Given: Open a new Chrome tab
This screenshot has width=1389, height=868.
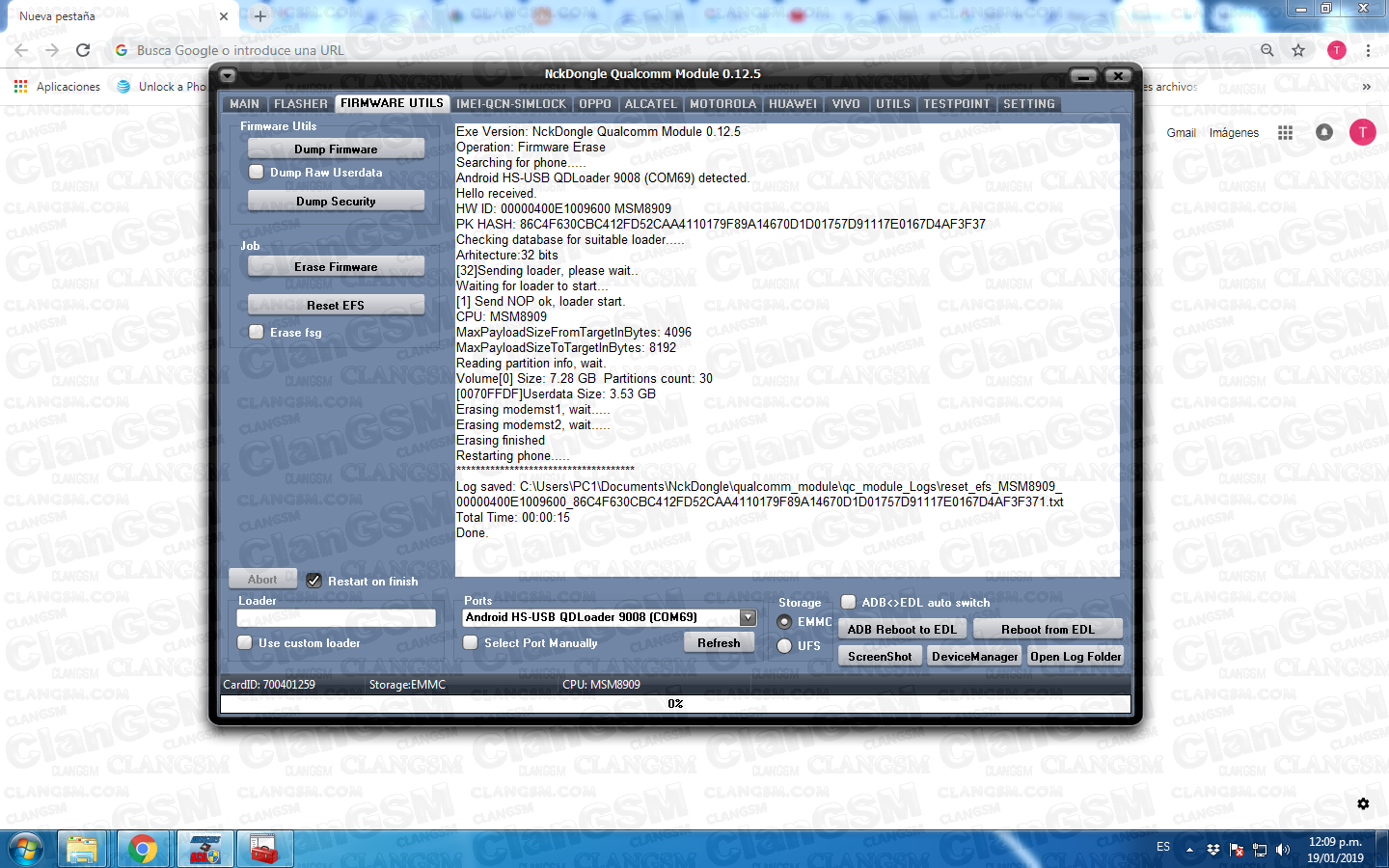Looking at the screenshot, I should coord(260,16).
